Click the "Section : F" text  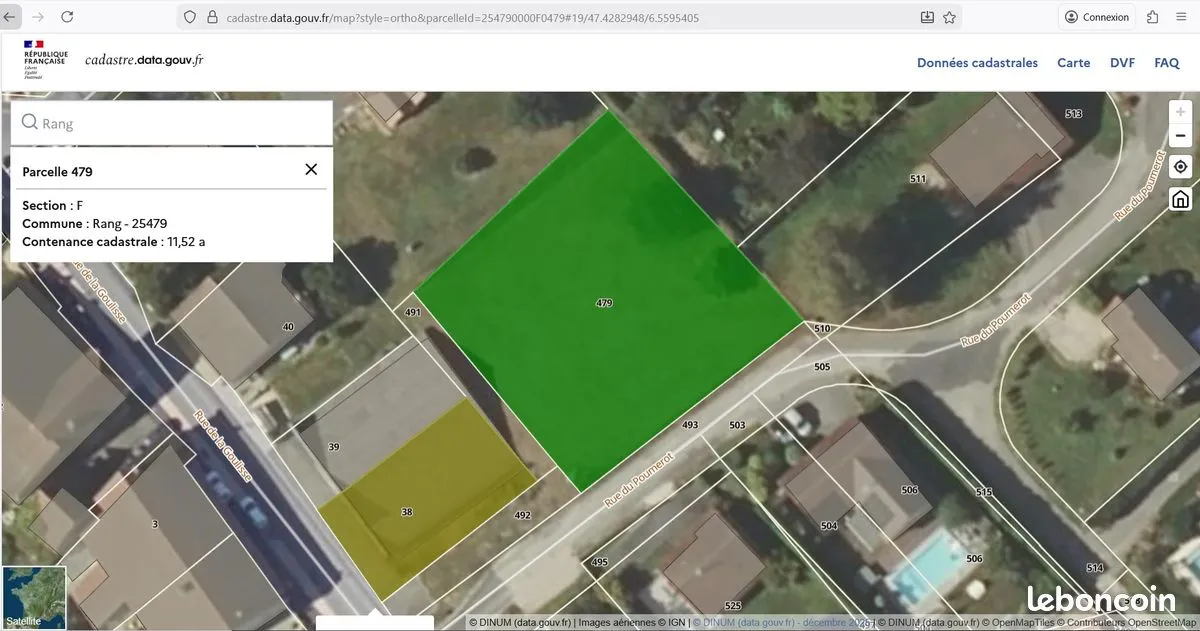pos(52,205)
